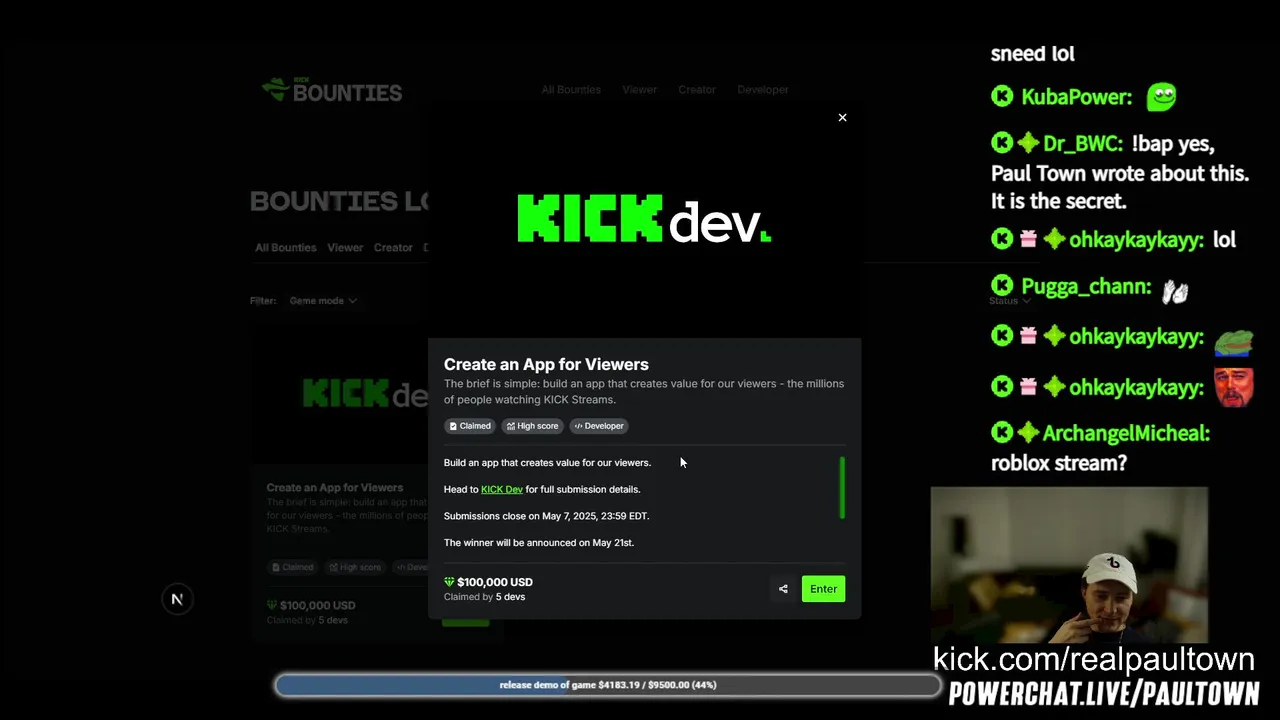Click the Kick badge next to Pugga_chann
1280x720 pixels.
1002,287
